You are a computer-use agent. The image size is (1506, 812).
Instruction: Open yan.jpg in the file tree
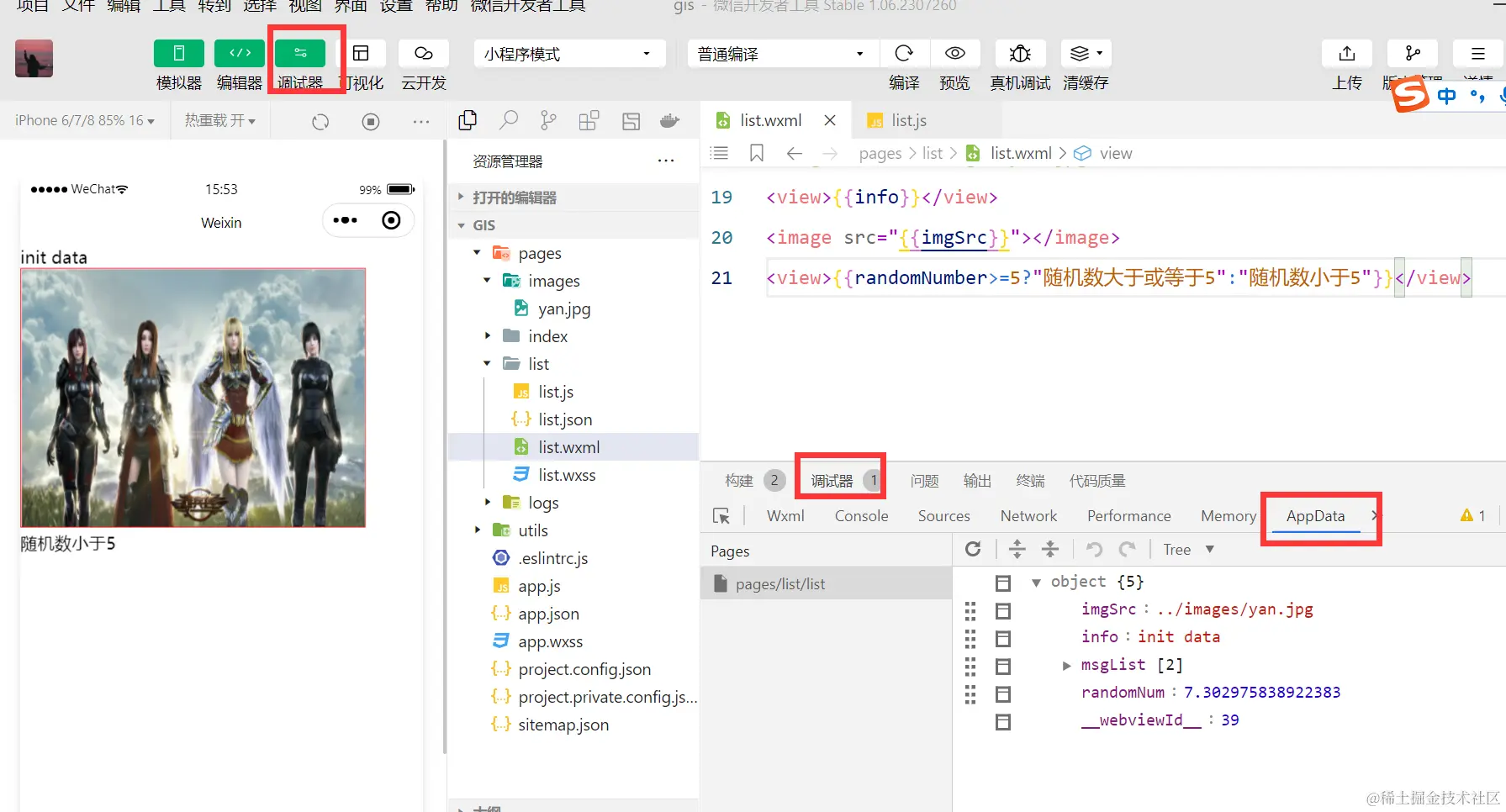click(563, 308)
